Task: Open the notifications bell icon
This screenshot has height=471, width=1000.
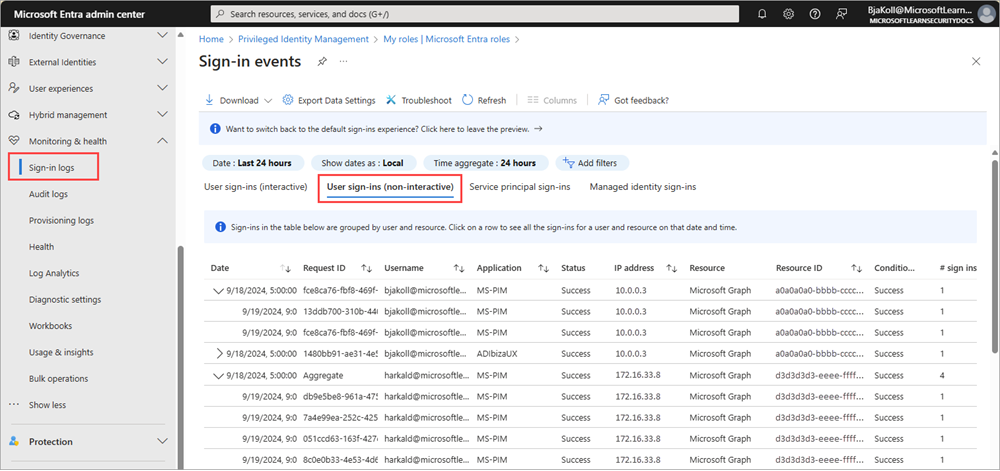Action: [761, 14]
